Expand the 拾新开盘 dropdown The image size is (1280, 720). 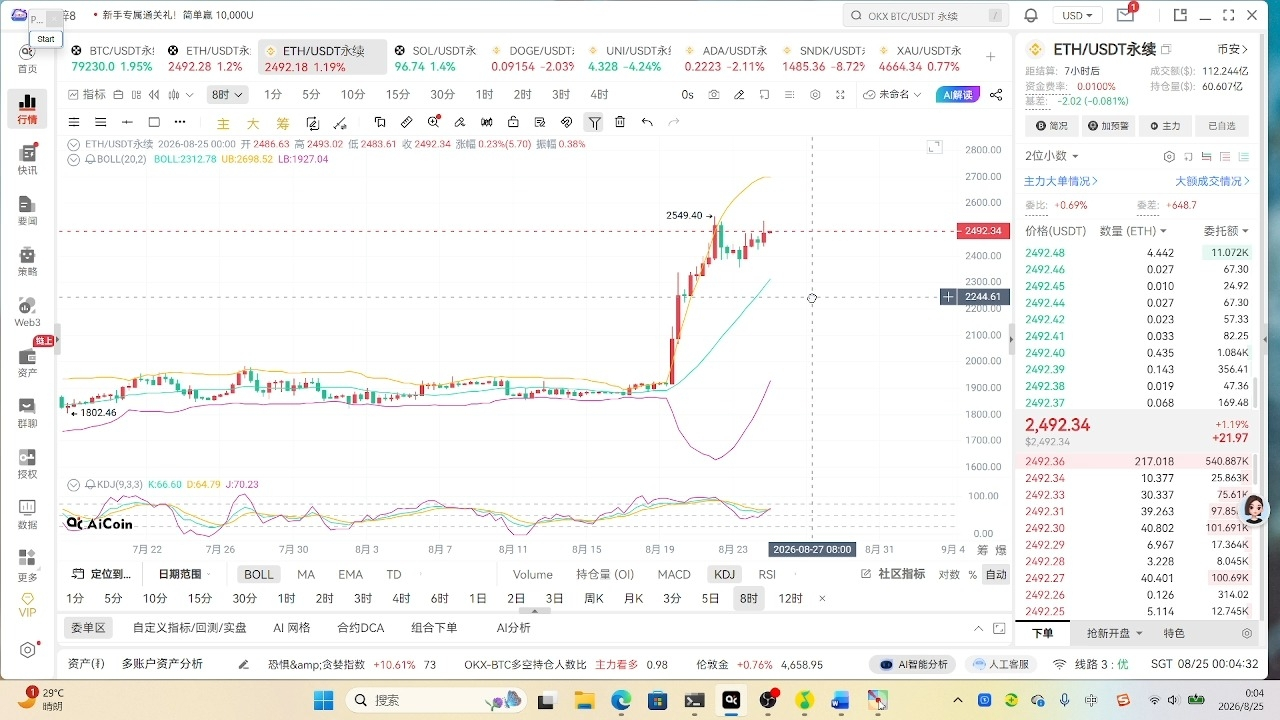pos(1114,633)
